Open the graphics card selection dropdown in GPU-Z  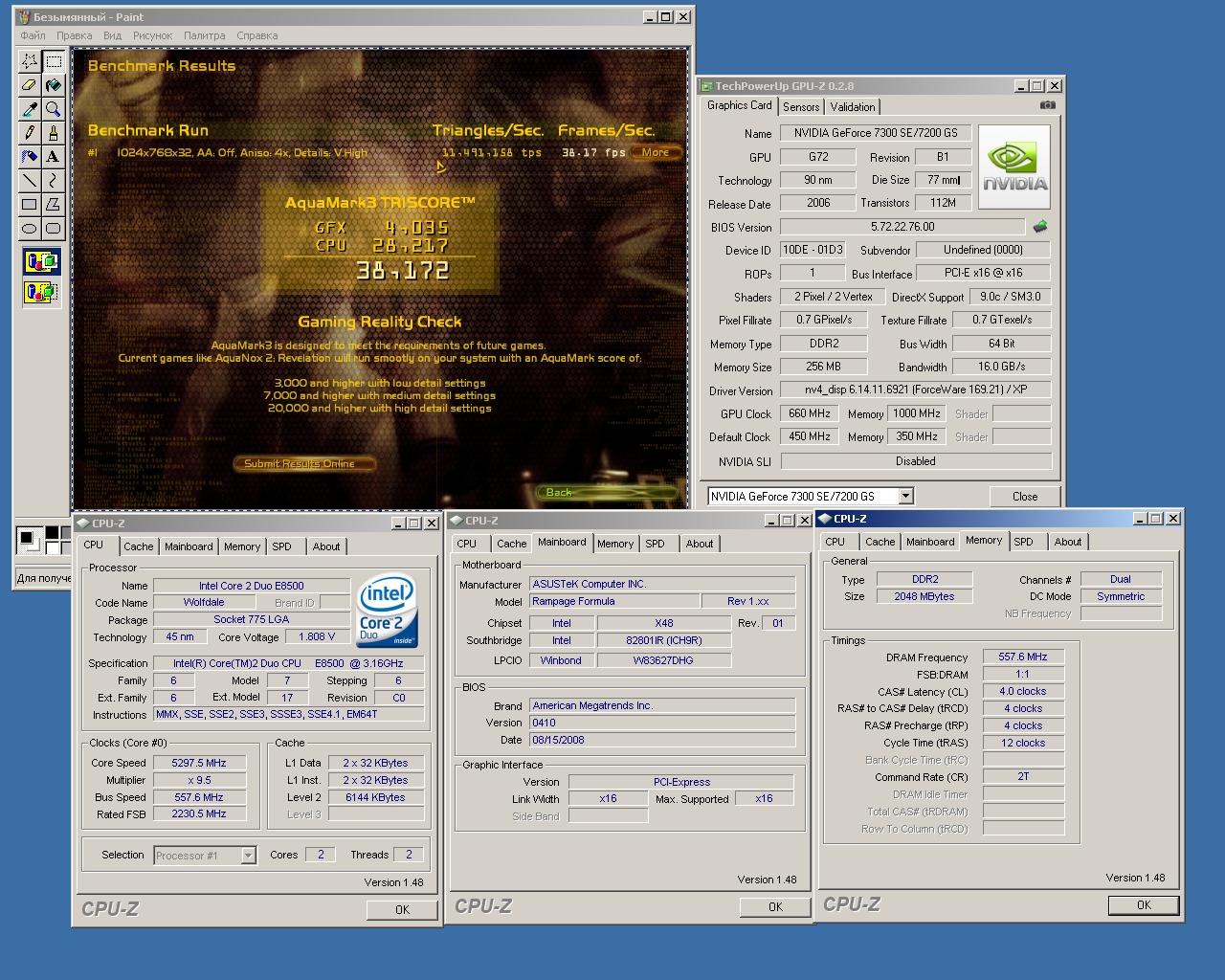pyautogui.click(x=905, y=496)
